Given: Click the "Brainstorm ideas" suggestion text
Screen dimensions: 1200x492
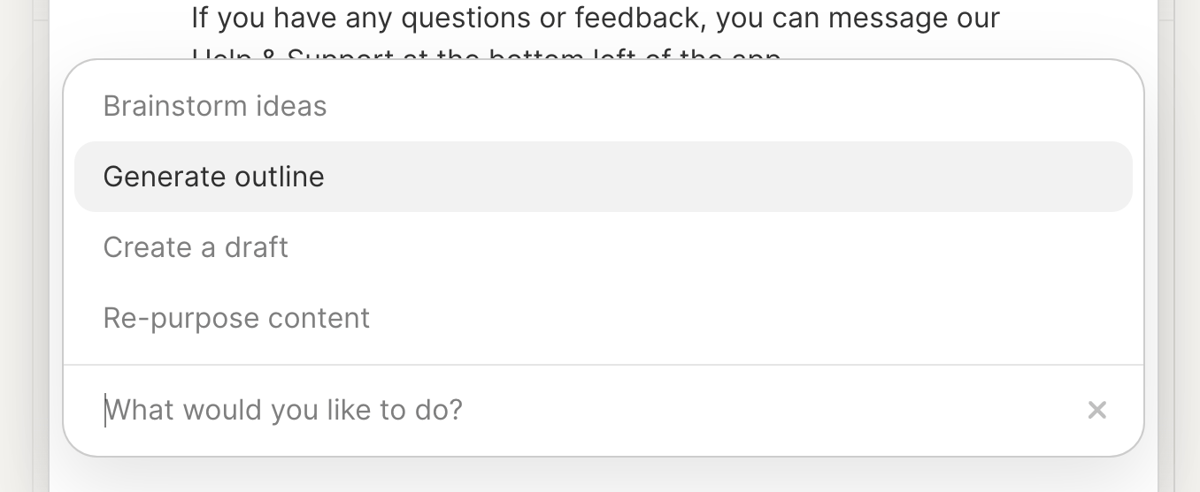Looking at the screenshot, I should 215,106.
